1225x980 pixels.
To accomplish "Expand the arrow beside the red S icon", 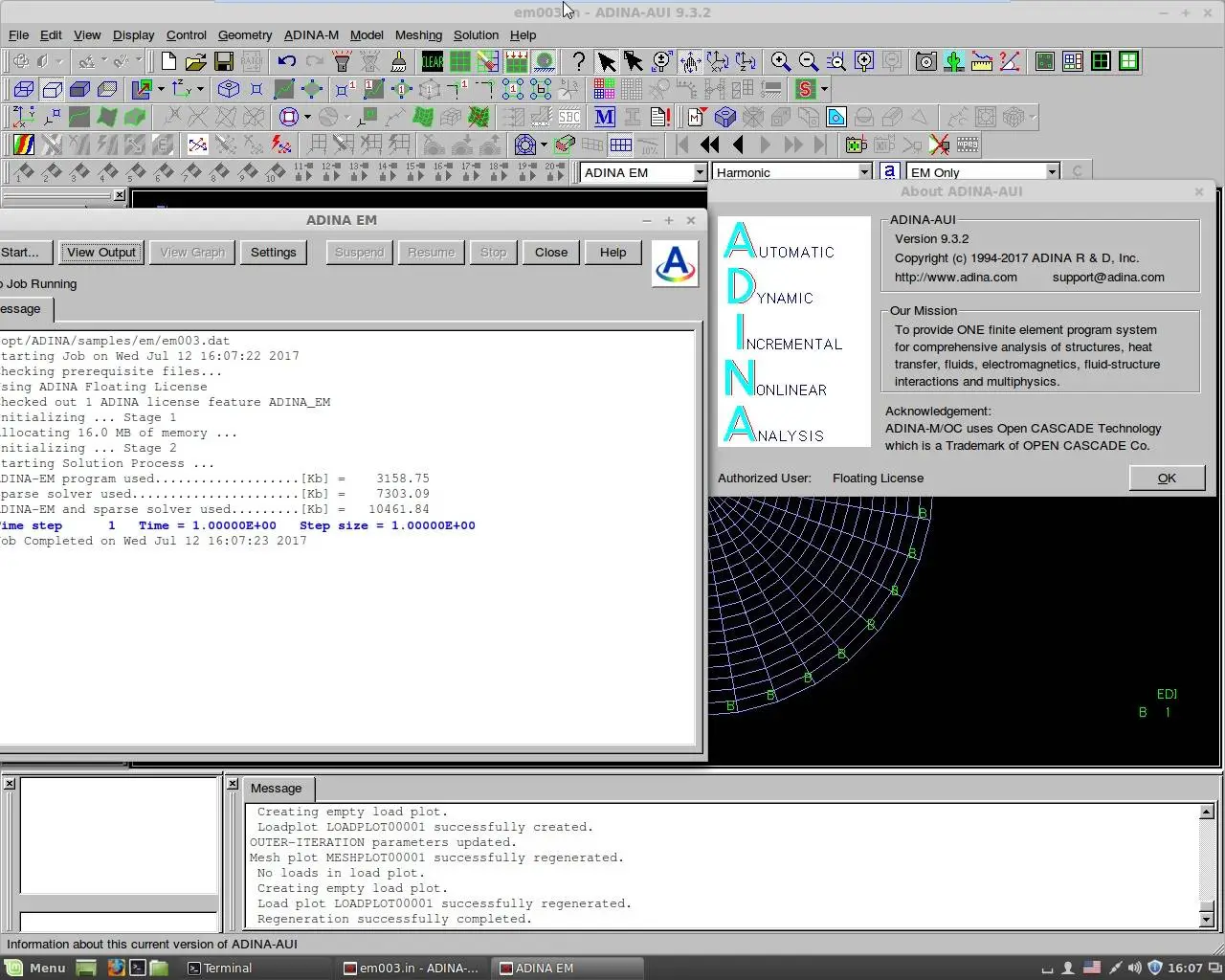I will coord(824,89).
